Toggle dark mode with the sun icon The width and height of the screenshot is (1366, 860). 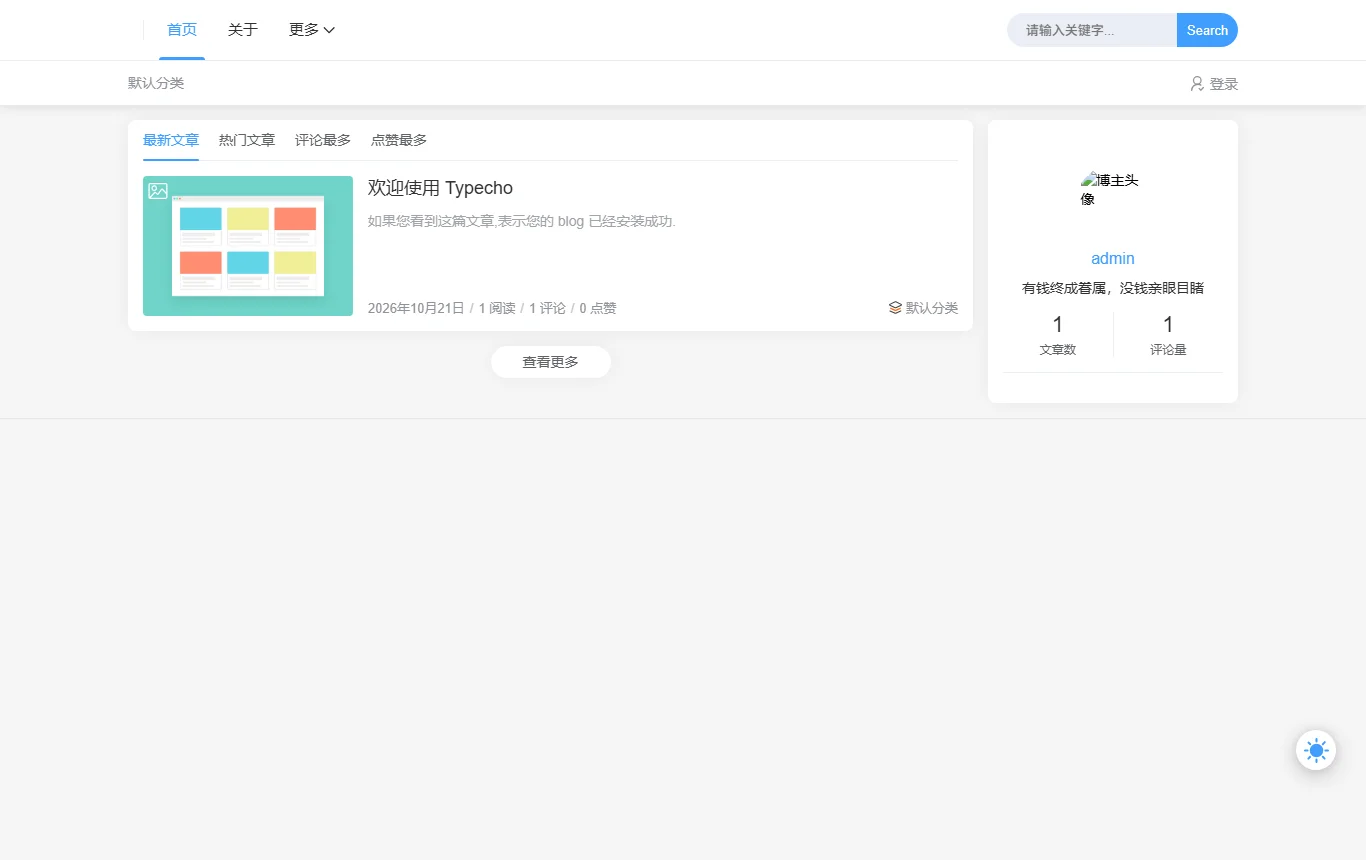click(1316, 750)
